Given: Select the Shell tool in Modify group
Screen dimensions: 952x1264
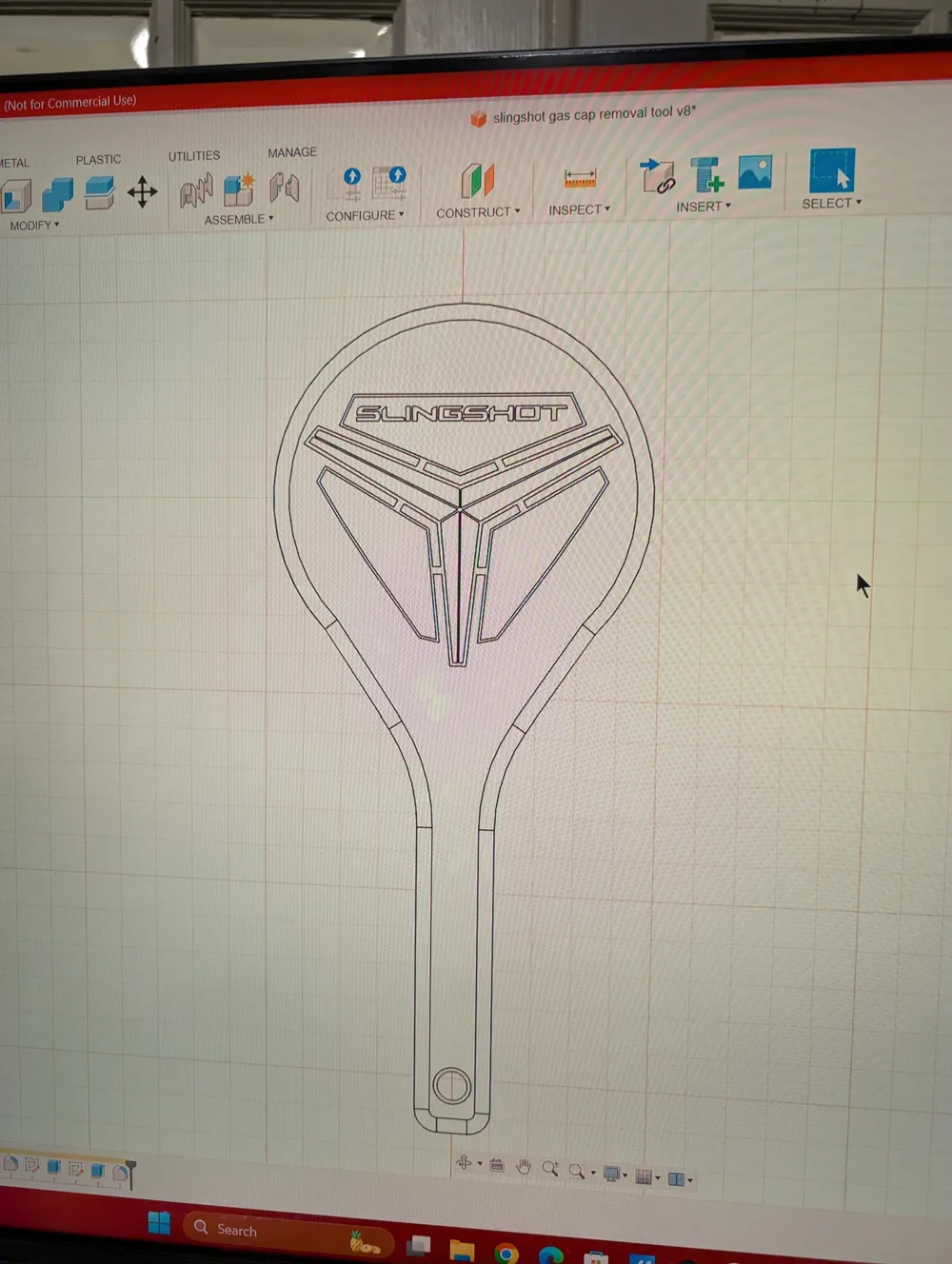Looking at the screenshot, I should click(x=16, y=197).
